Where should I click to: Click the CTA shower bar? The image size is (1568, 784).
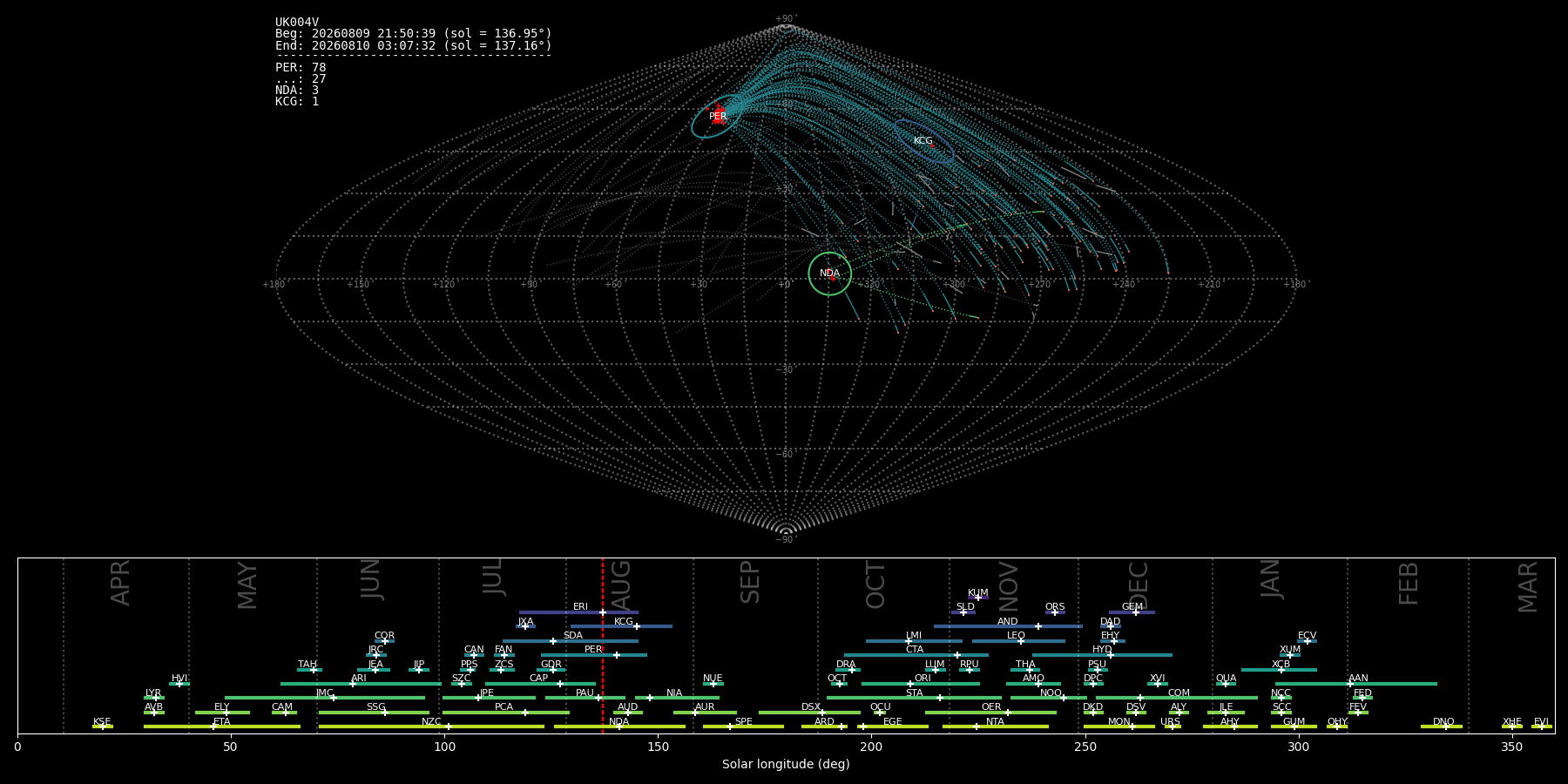pyautogui.click(x=916, y=655)
